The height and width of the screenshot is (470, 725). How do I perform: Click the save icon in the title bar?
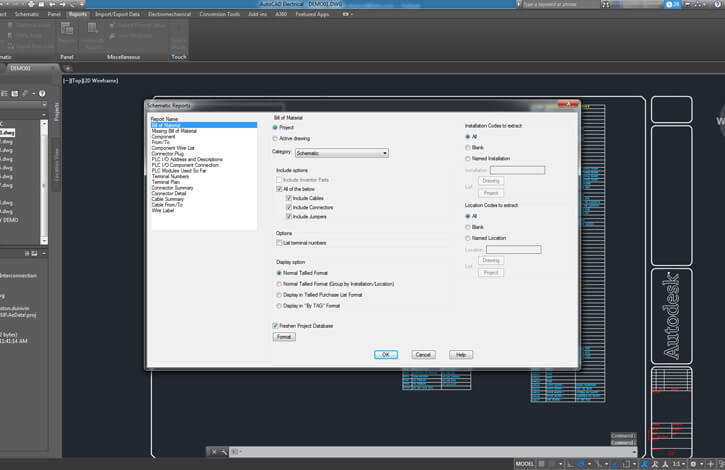coord(41,4)
